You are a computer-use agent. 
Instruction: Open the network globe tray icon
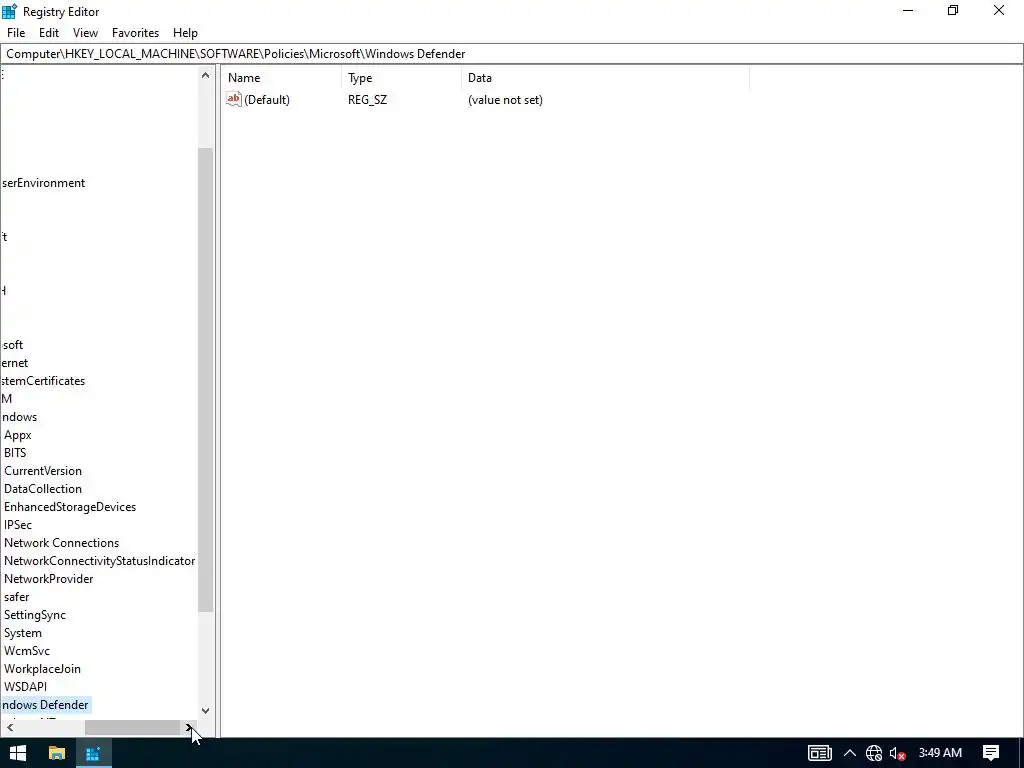pyautogui.click(x=874, y=753)
